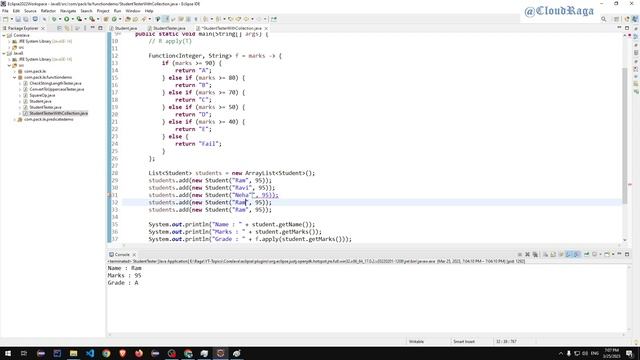Click Collapse All icon in Package Explorer
This screenshot has width=640, height=360.
click(60, 28)
